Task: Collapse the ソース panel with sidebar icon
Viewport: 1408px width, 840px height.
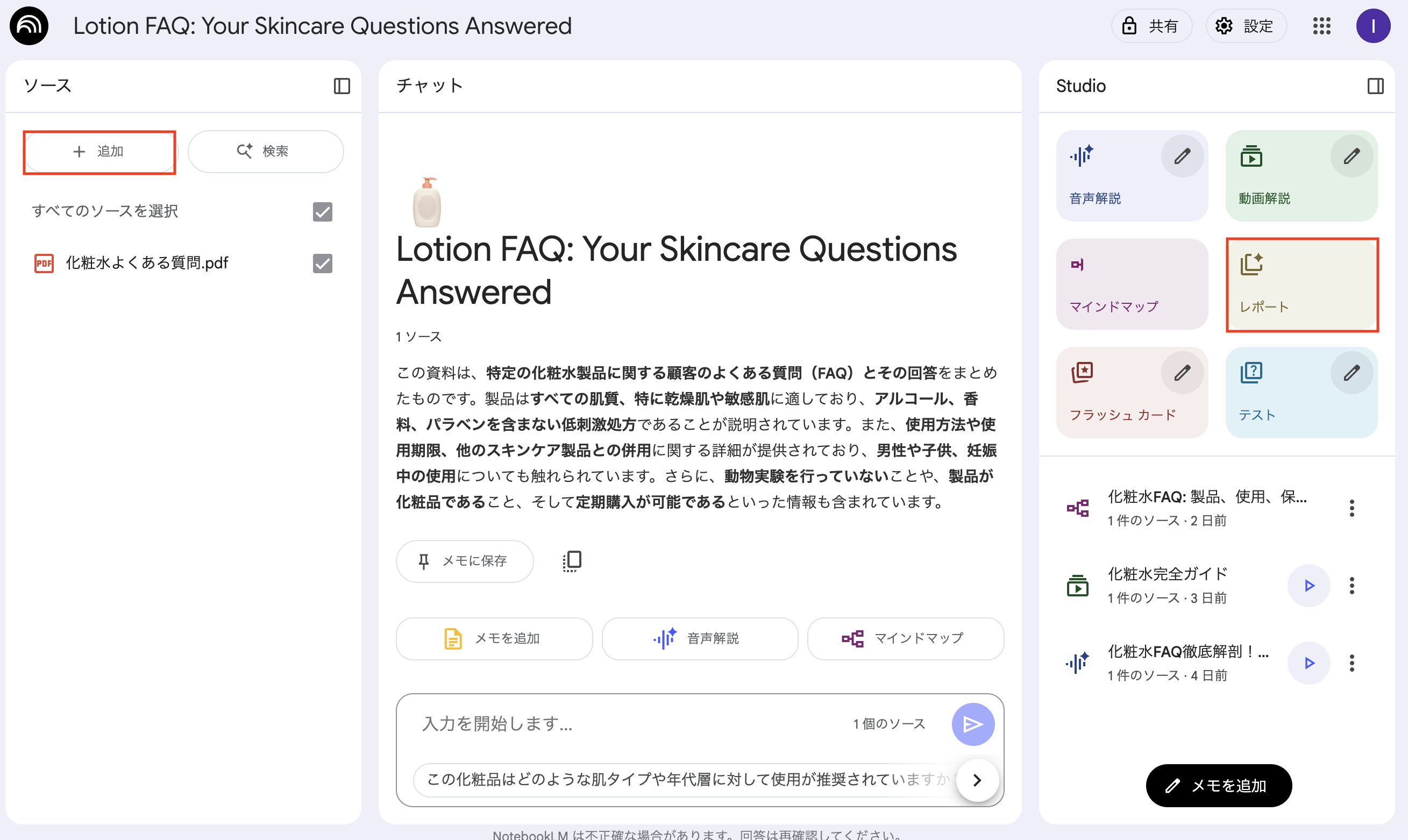Action: click(342, 86)
